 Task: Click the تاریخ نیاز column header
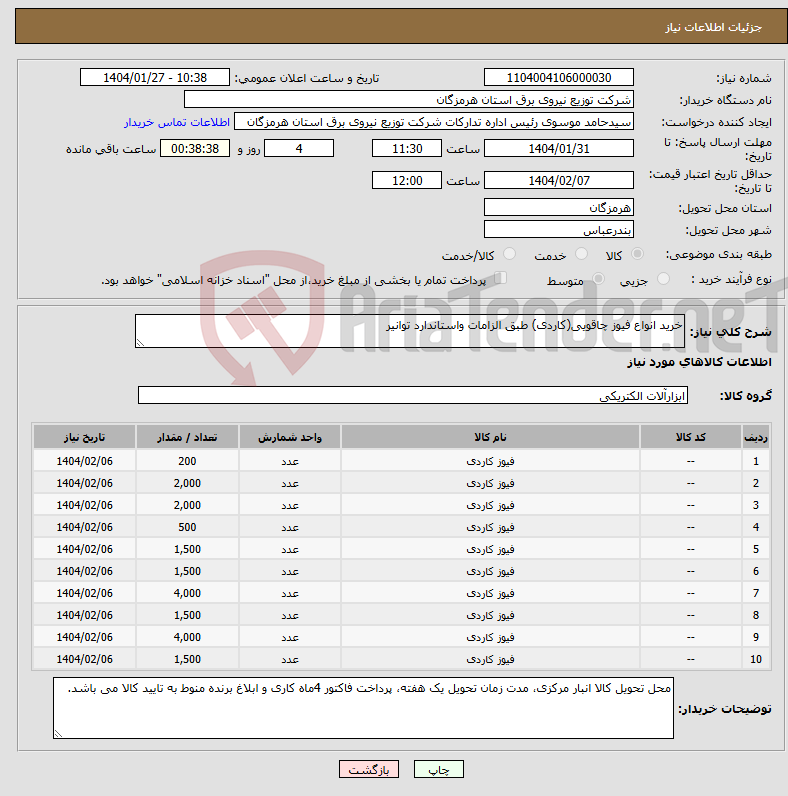coord(84,437)
